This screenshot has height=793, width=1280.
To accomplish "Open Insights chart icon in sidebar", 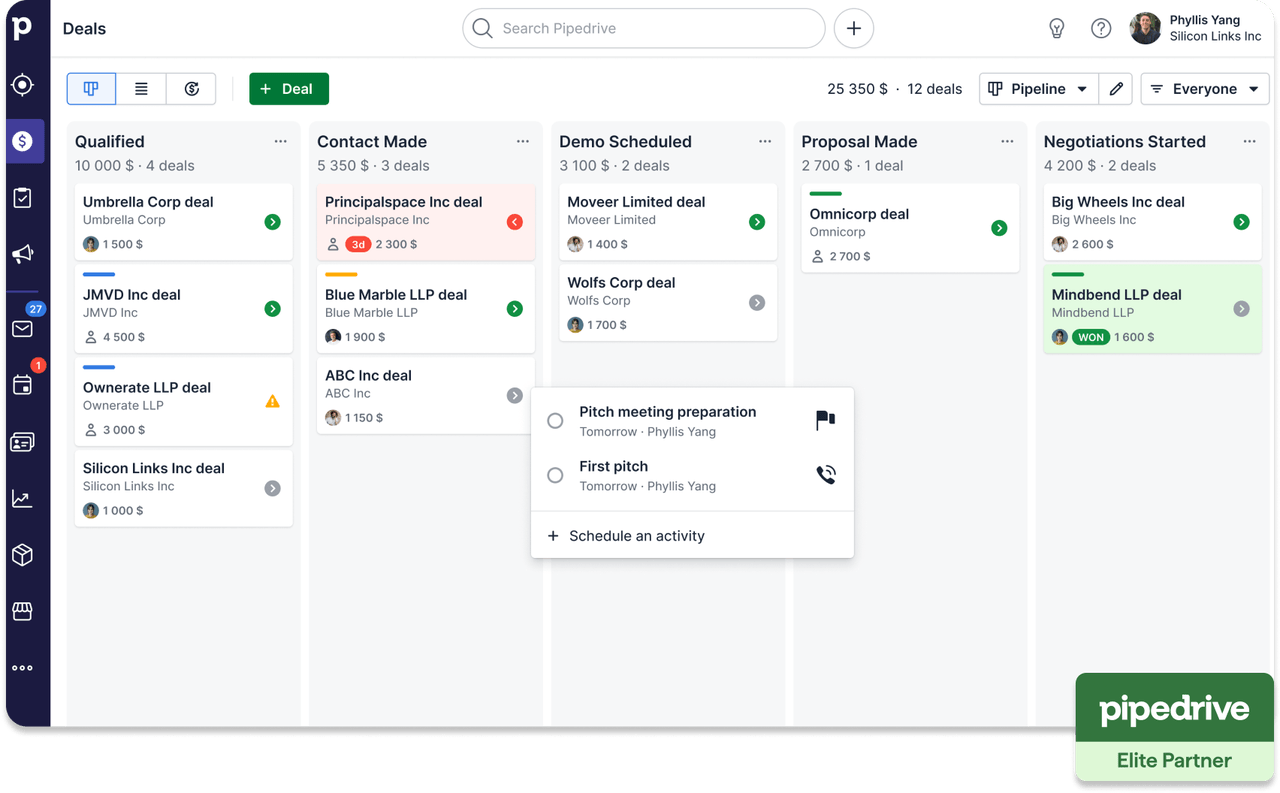I will pos(22,498).
